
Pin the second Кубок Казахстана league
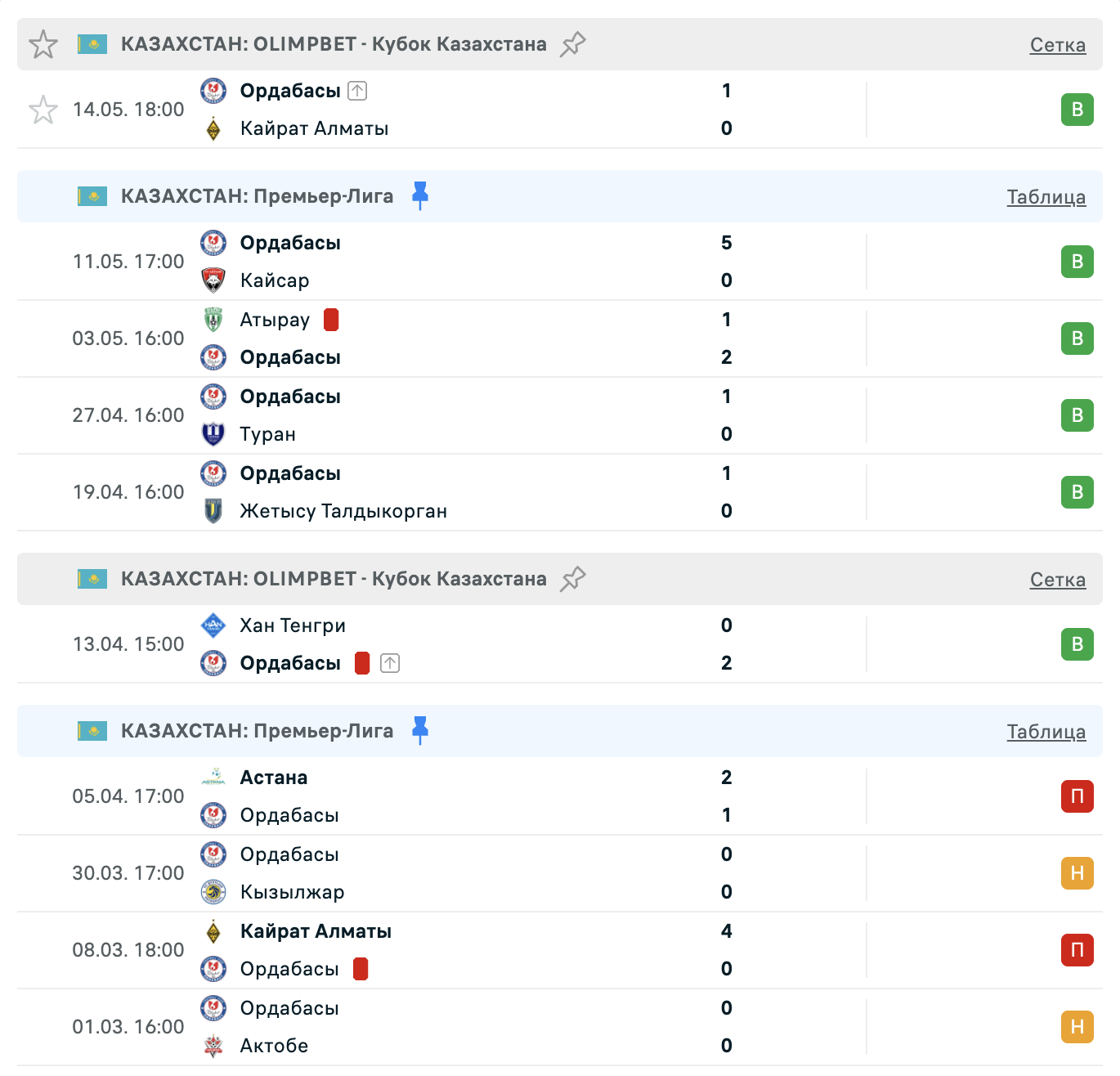[573, 579]
